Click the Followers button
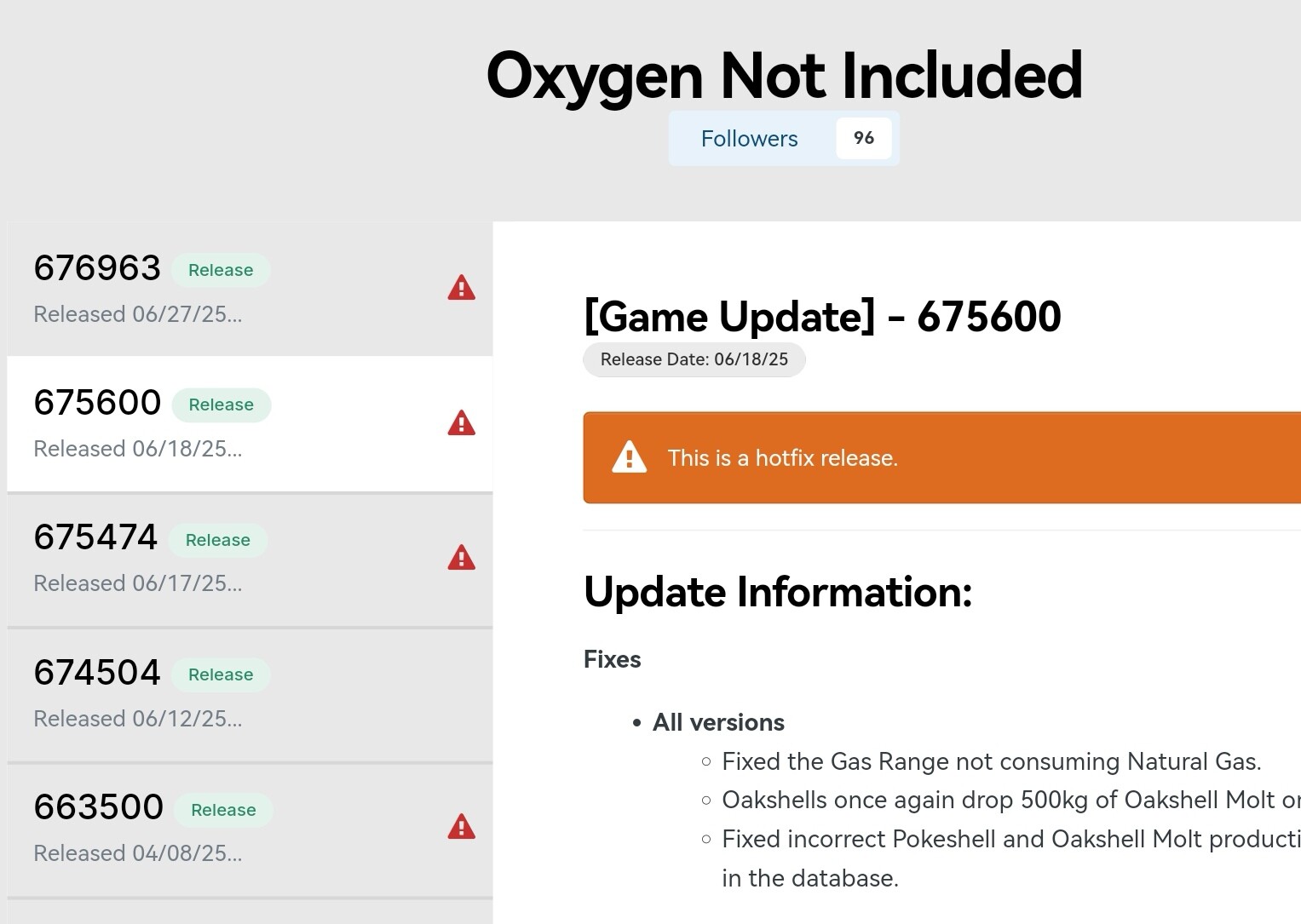 pos(784,138)
